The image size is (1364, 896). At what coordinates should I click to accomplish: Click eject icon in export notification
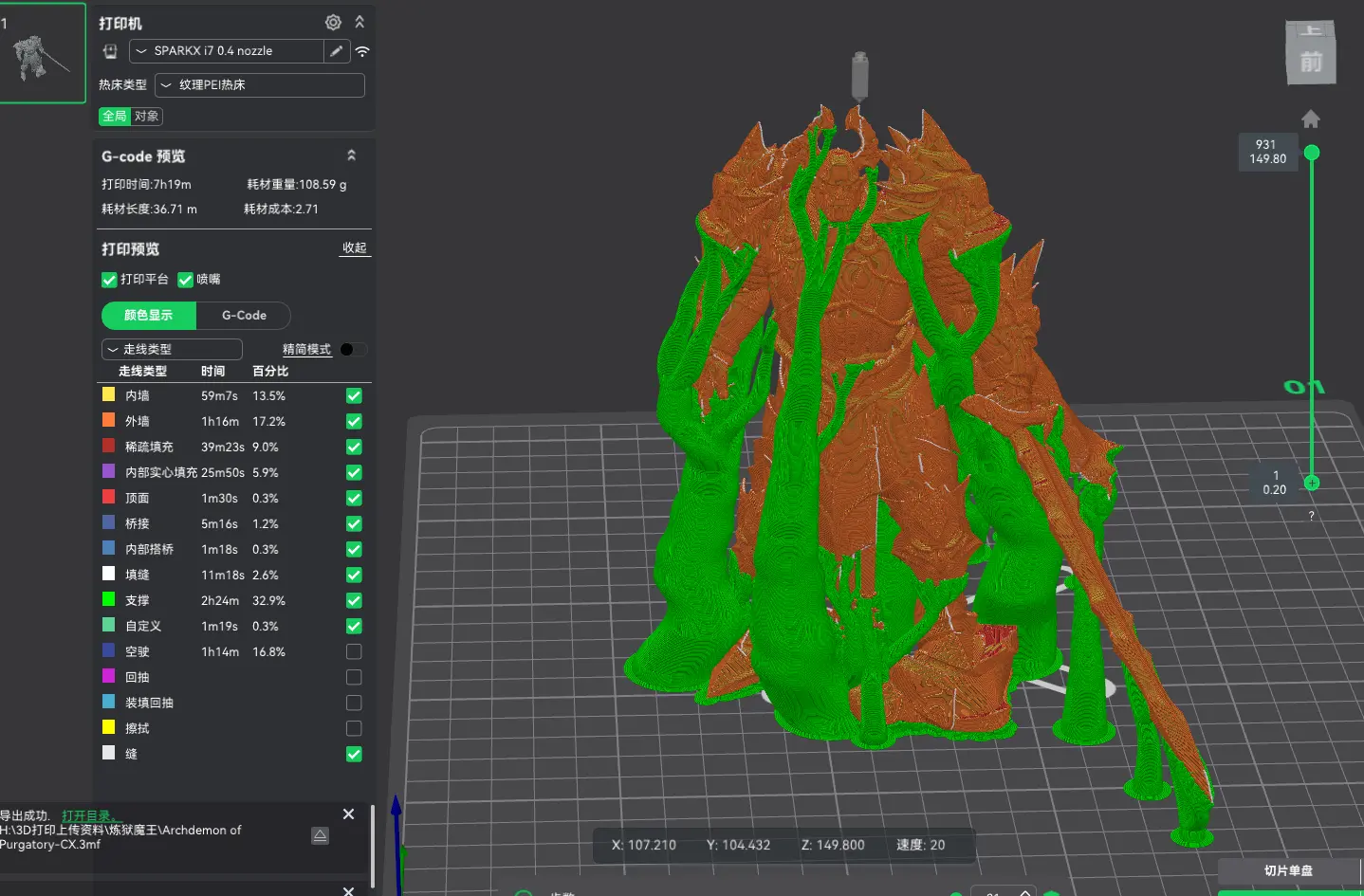320,835
